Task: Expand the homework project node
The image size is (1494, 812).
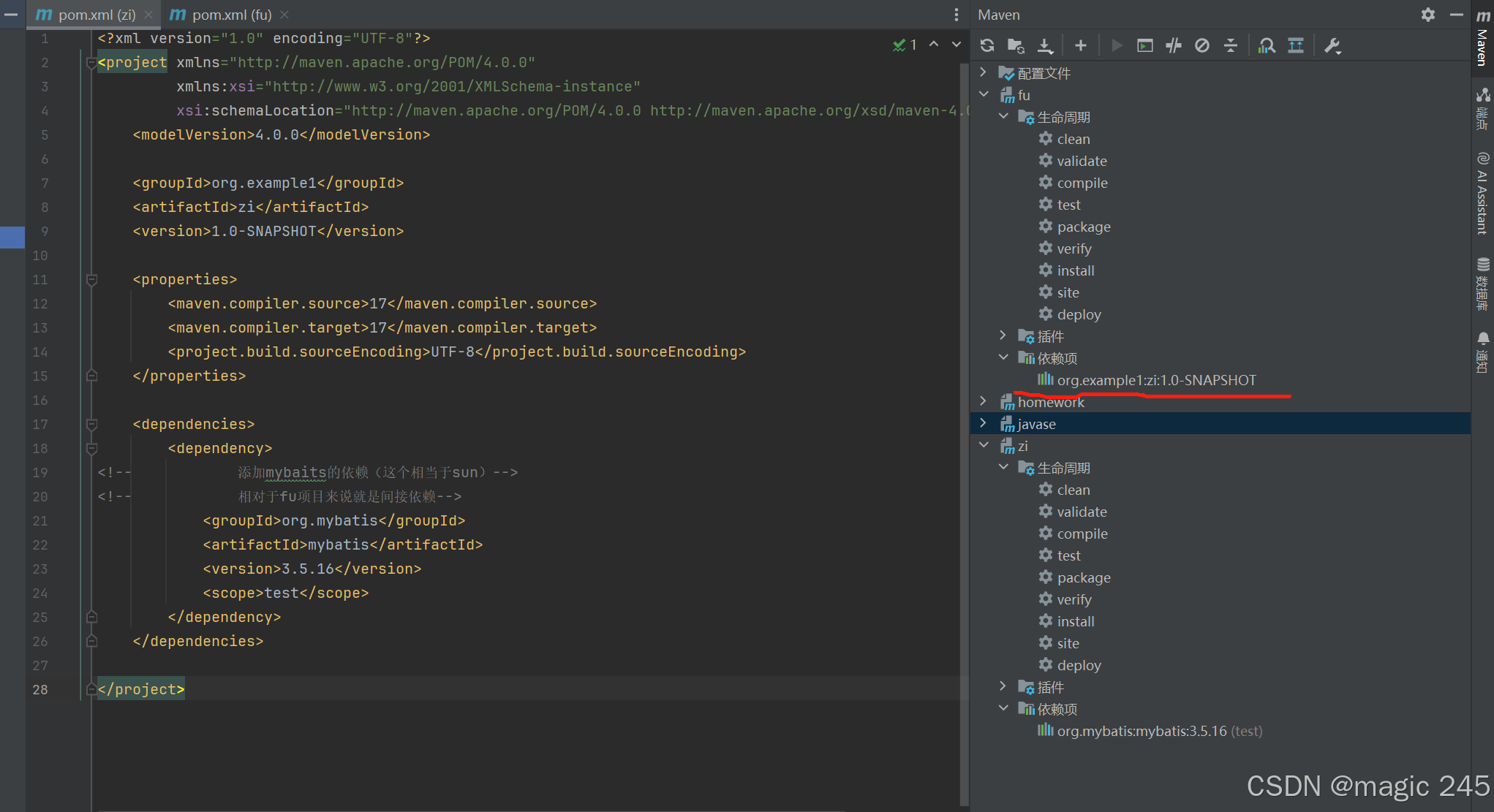Action: pyautogui.click(x=984, y=401)
